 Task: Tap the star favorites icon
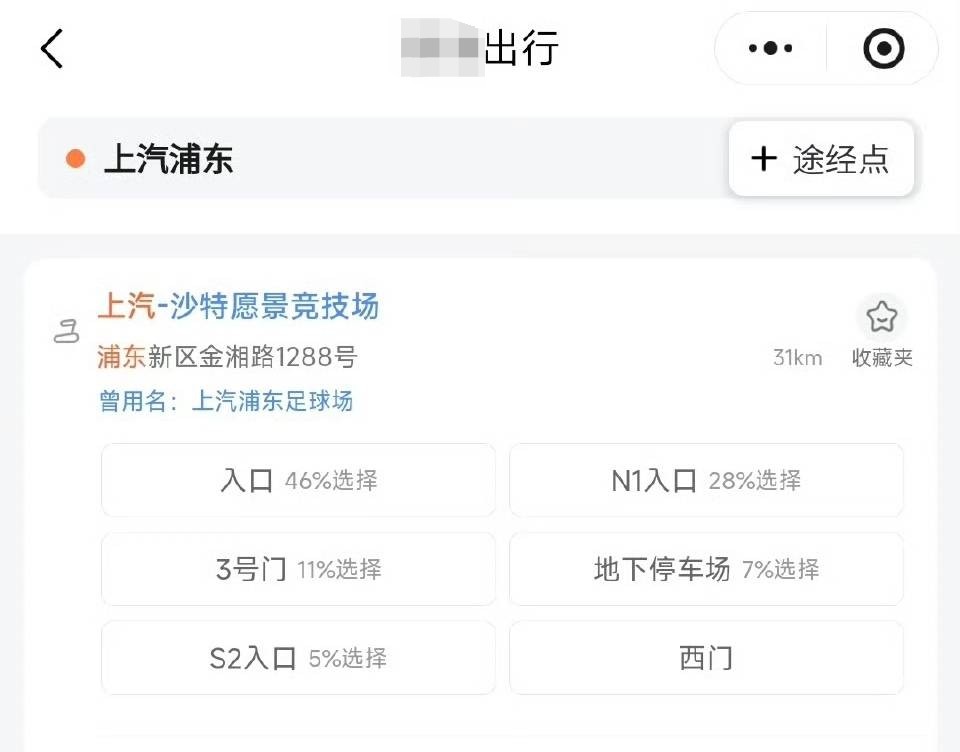tap(881, 317)
